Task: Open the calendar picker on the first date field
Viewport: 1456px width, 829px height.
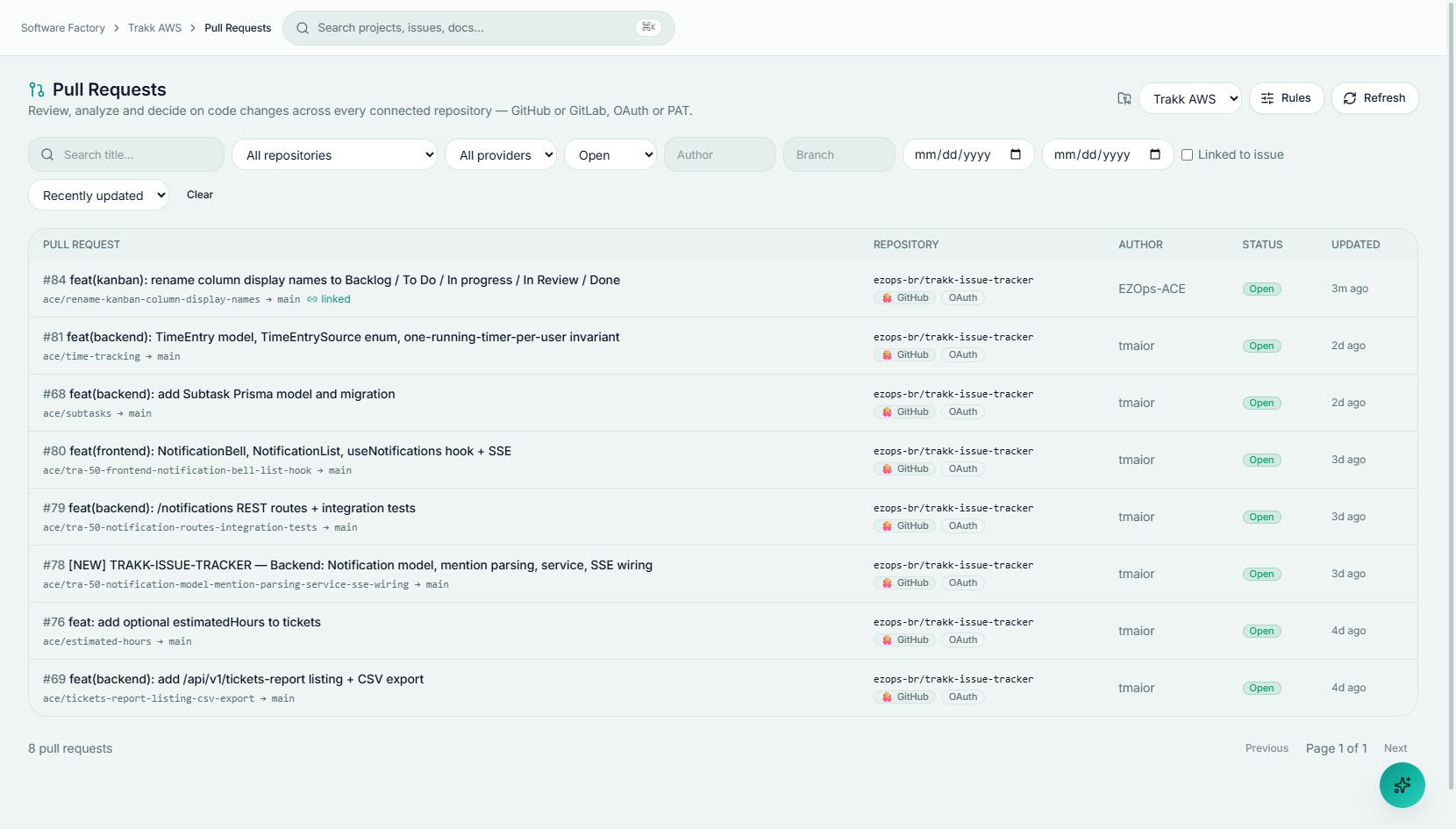Action: tap(1016, 154)
